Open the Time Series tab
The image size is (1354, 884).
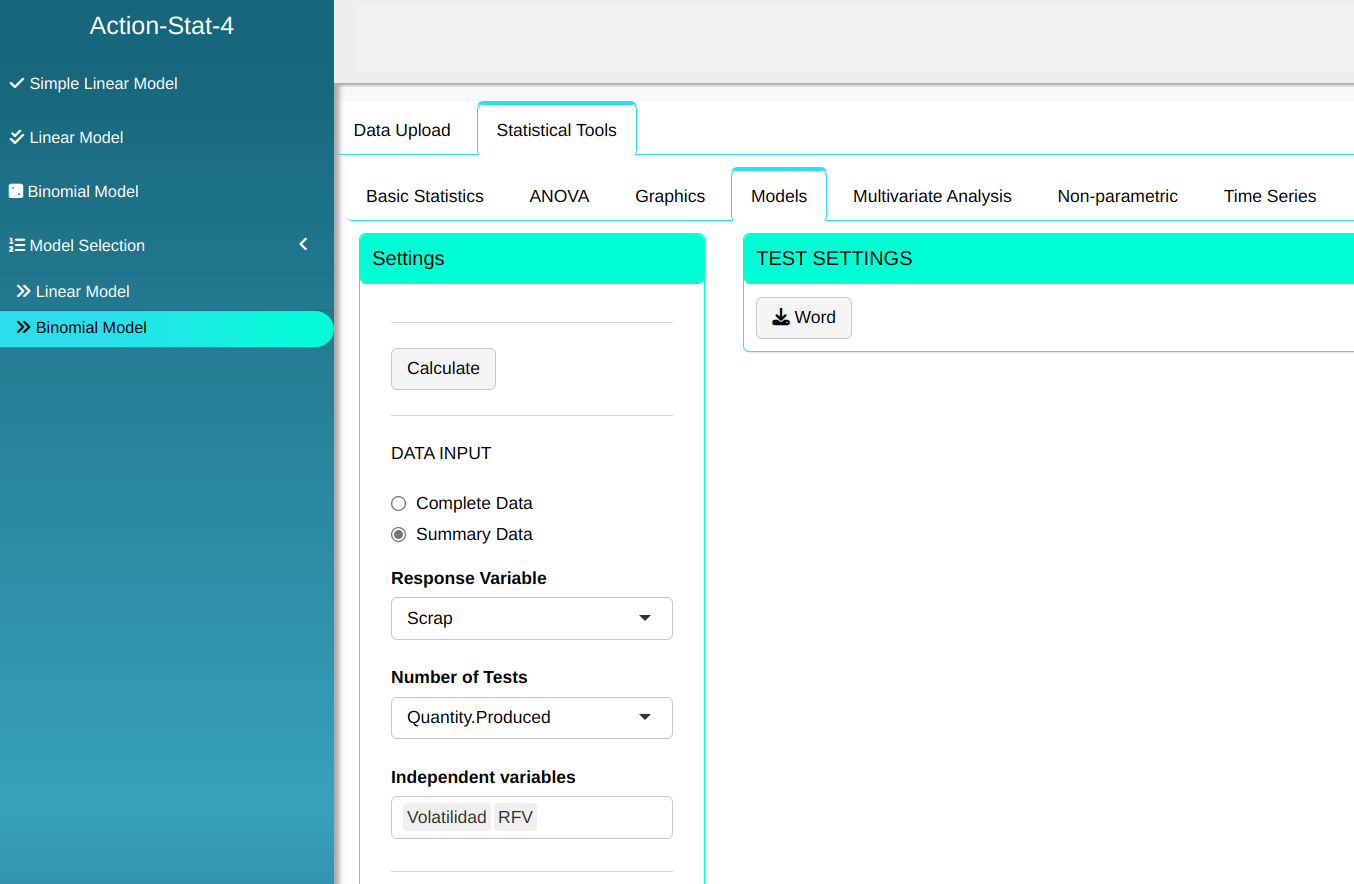coord(1269,196)
